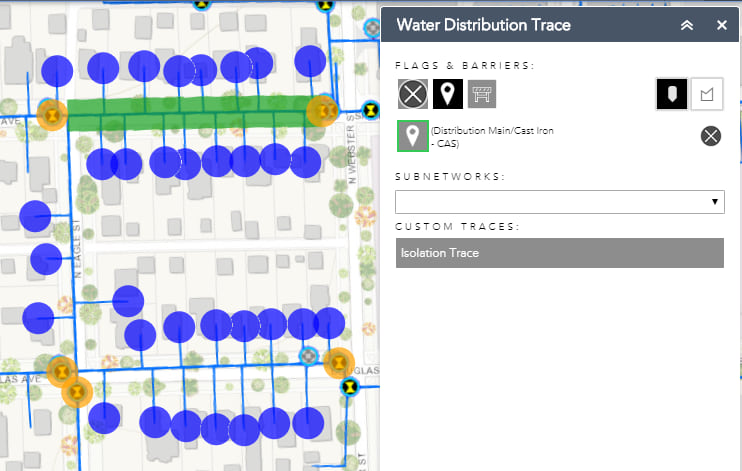Click the green-outlined Distribution Main flag icon

[412, 136]
